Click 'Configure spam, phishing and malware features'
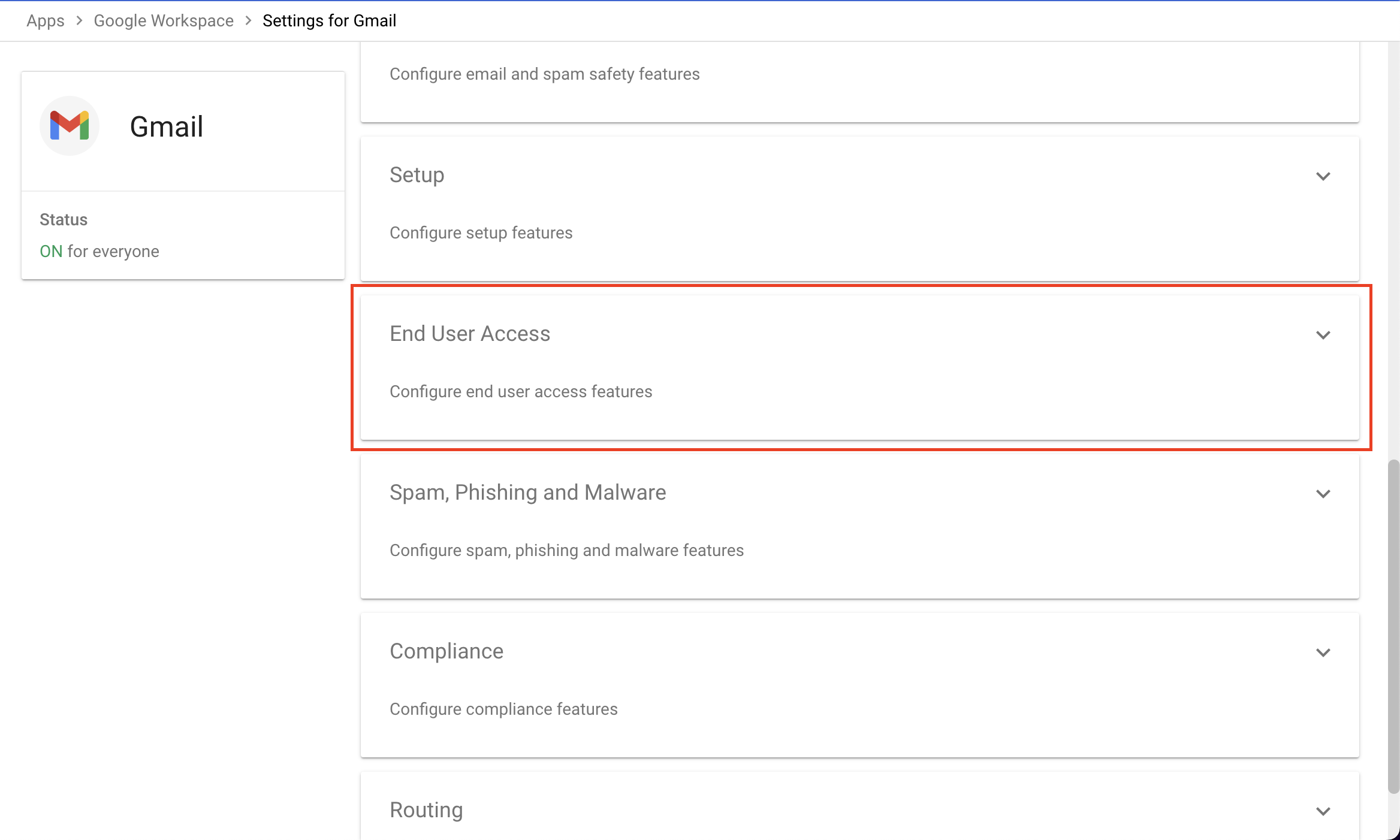 [x=566, y=551]
